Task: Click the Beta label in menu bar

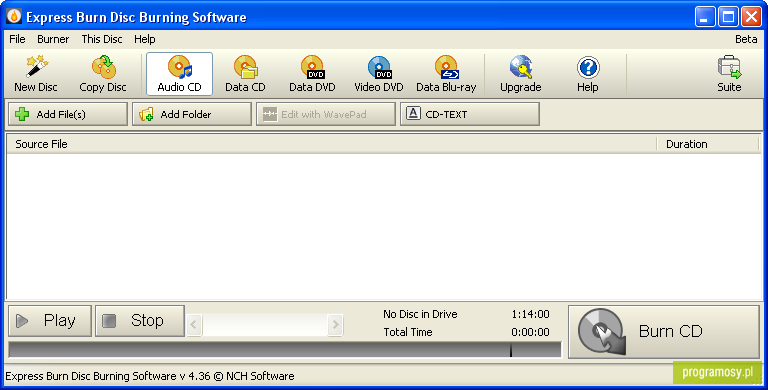Action: pyautogui.click(x=746, y=39)
